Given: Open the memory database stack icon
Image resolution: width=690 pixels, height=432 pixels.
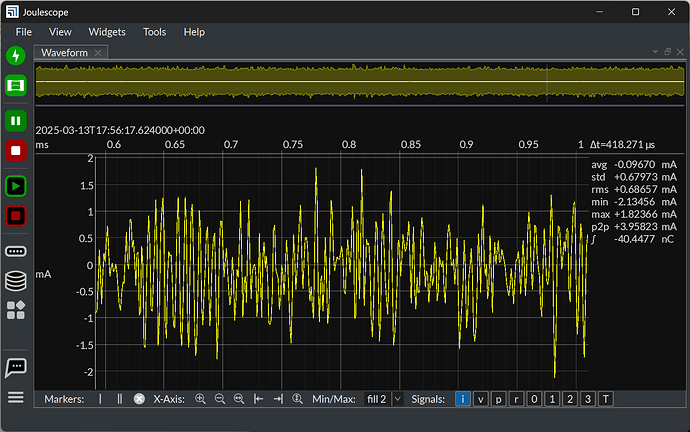Looking at the screenshot, I should click(16, 281).
